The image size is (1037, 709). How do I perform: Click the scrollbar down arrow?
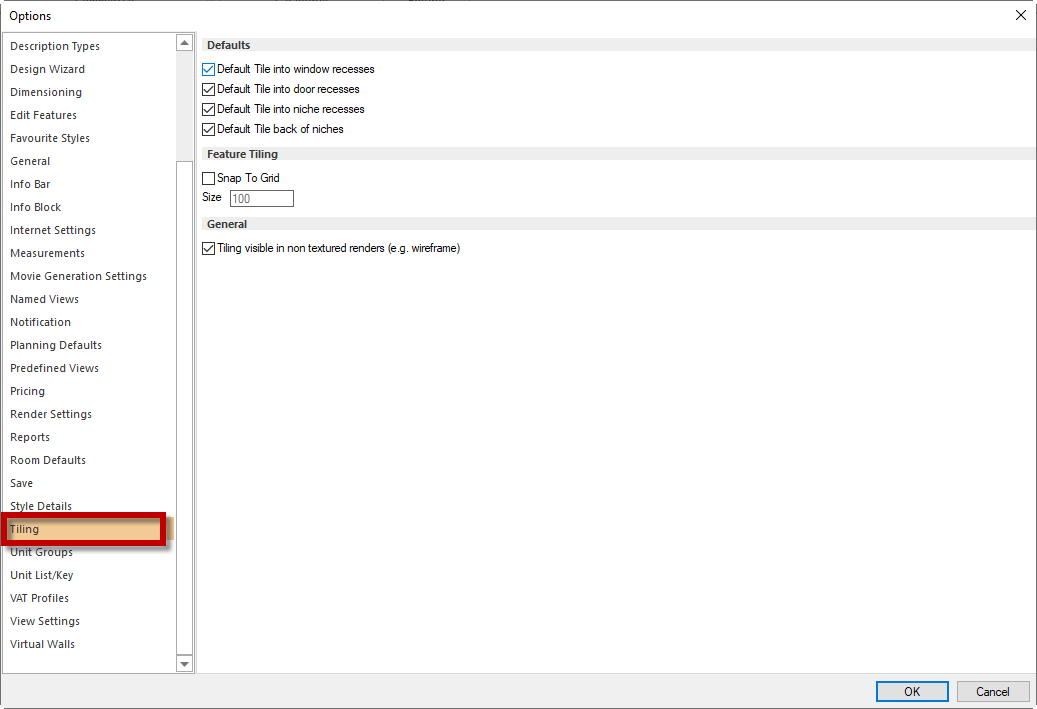pos(184,663)
